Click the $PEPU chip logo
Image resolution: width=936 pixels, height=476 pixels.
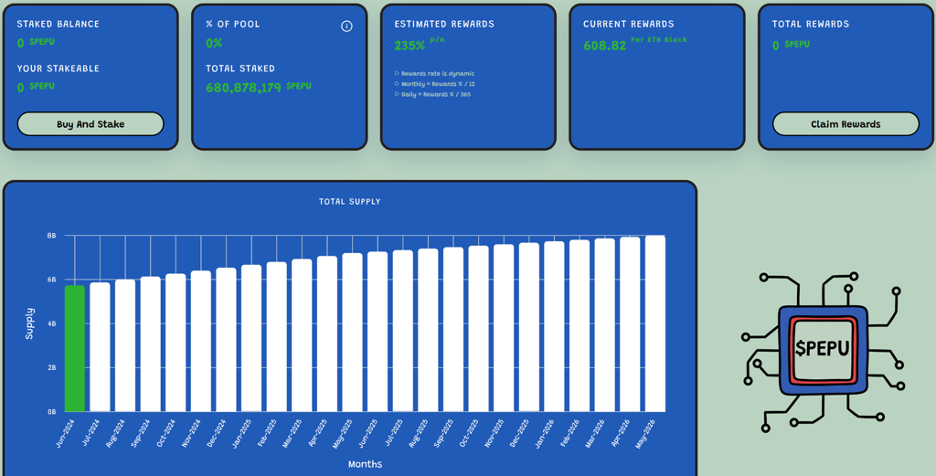coord(822,348)
